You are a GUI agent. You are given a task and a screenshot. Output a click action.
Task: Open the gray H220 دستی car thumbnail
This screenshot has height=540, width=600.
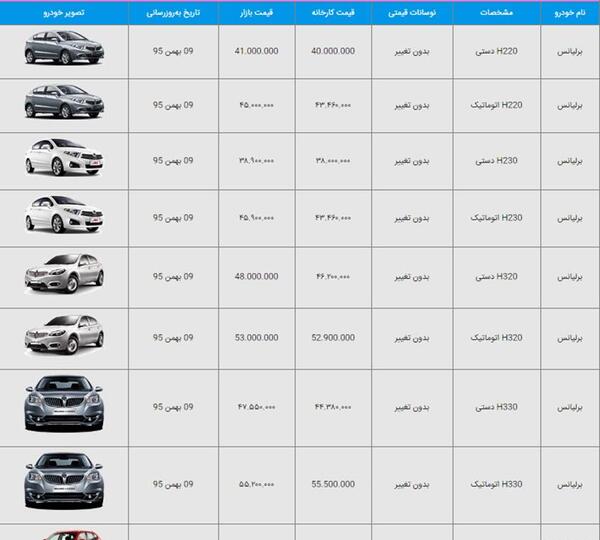[64, 48]
